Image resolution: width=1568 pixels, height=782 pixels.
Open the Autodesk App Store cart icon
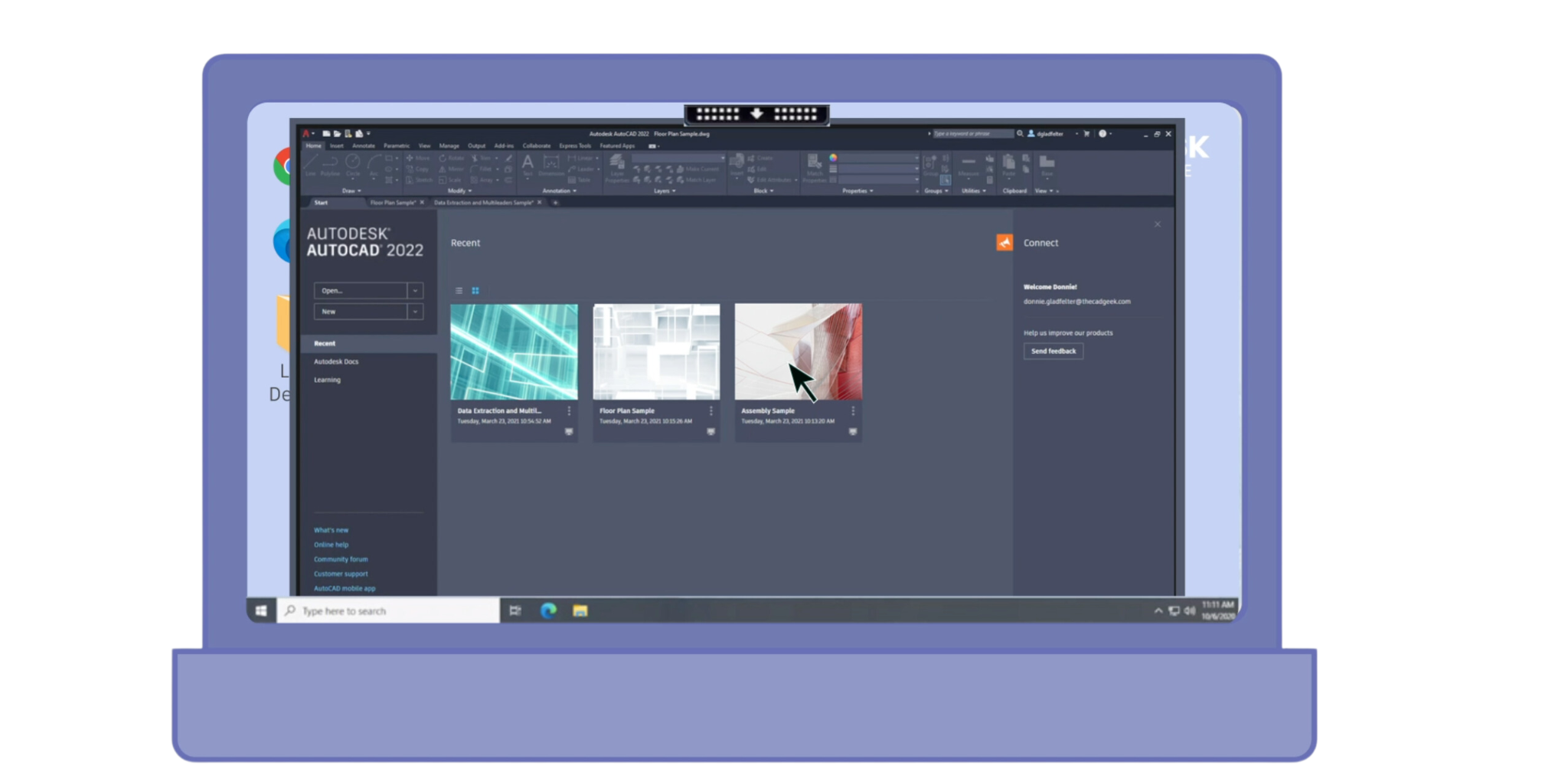click(1086, 134)
